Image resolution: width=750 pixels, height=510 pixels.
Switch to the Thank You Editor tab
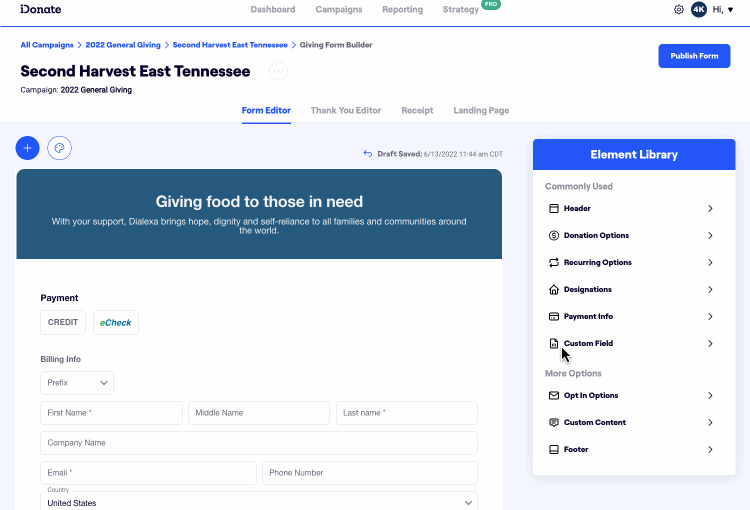pyautogui.click(x=346, y=111)
